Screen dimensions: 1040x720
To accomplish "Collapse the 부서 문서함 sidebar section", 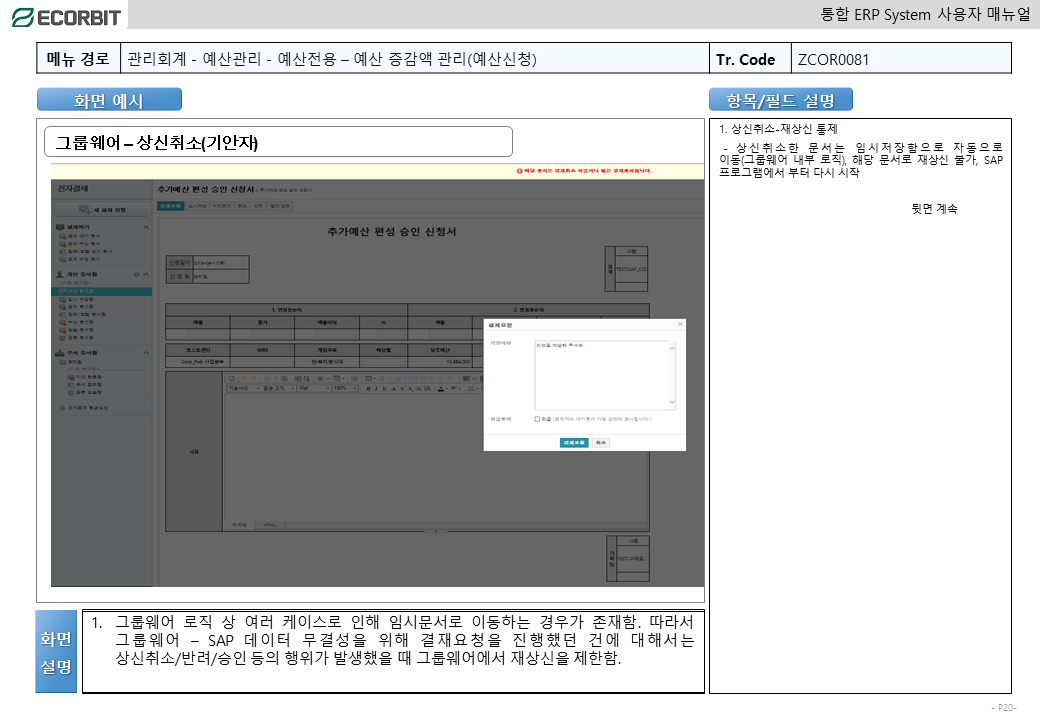I will pyautogui.click(x=146, y=353).
